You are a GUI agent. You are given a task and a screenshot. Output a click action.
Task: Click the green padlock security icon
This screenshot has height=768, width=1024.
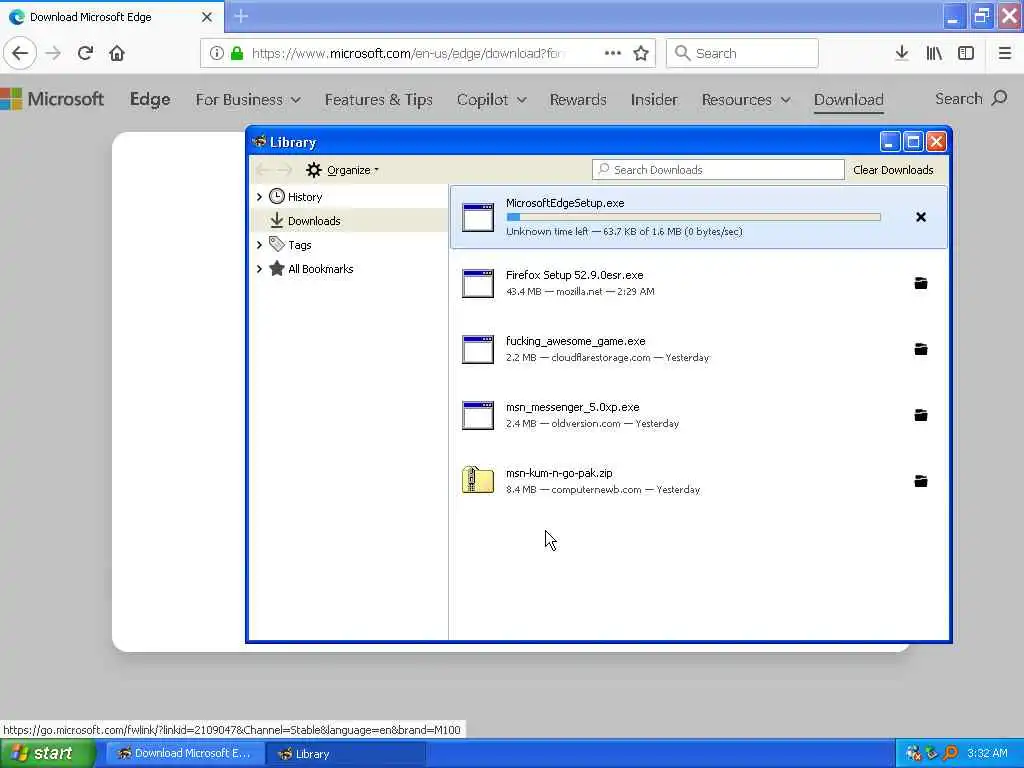pyautogui.click(x=237, y=53)
